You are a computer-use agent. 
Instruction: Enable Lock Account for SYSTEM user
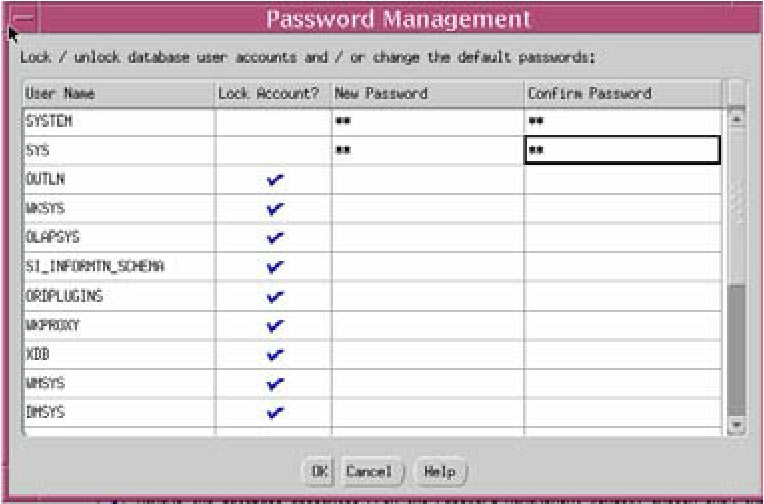275,123
